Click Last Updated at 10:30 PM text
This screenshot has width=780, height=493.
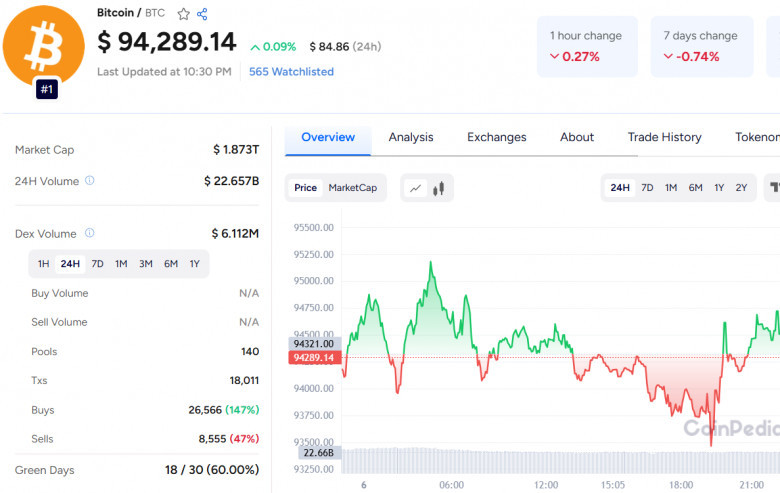[x=164, y=72]
